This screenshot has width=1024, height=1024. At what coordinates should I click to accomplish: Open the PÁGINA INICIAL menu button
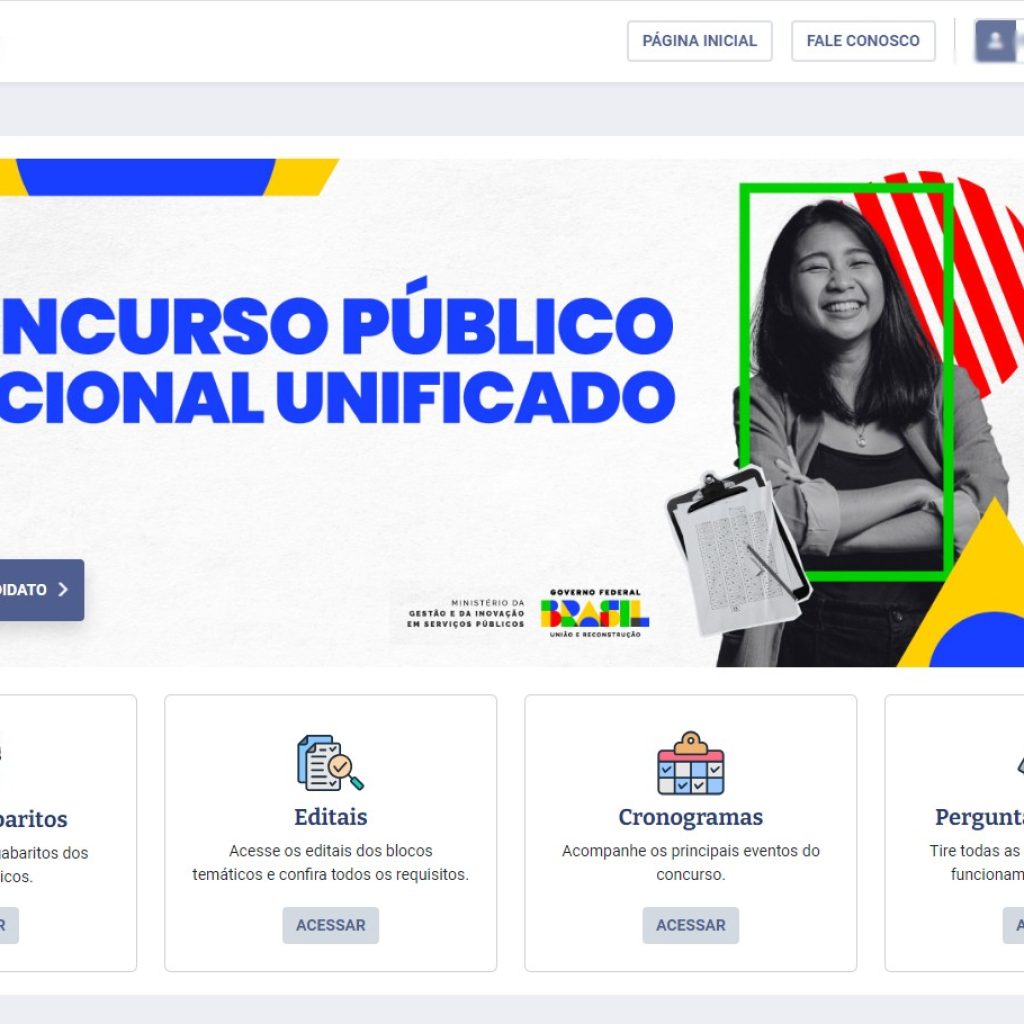[699, 41]
